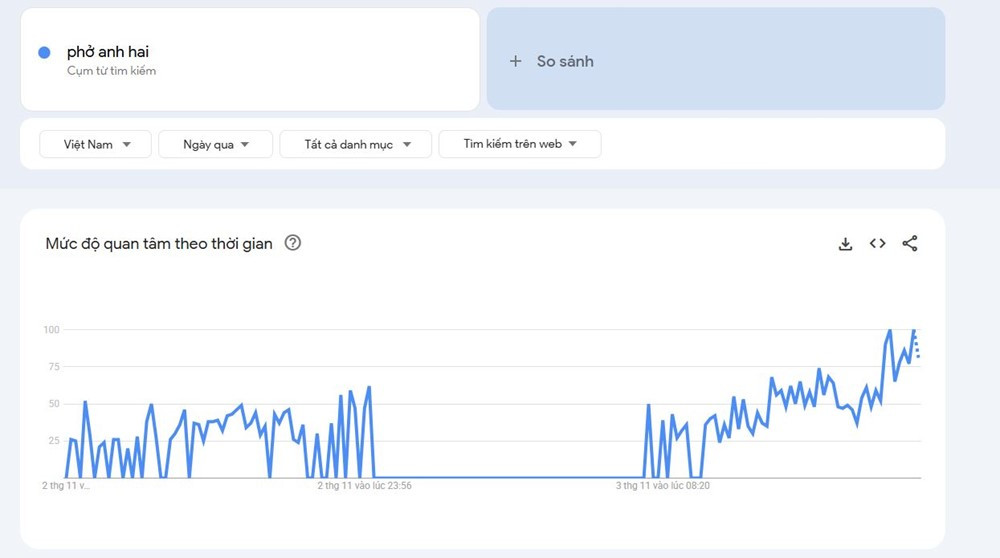This screenshot has width=1000, height=558.
Task: Edit the search term phở anh hai
Action: click(108, 52)
